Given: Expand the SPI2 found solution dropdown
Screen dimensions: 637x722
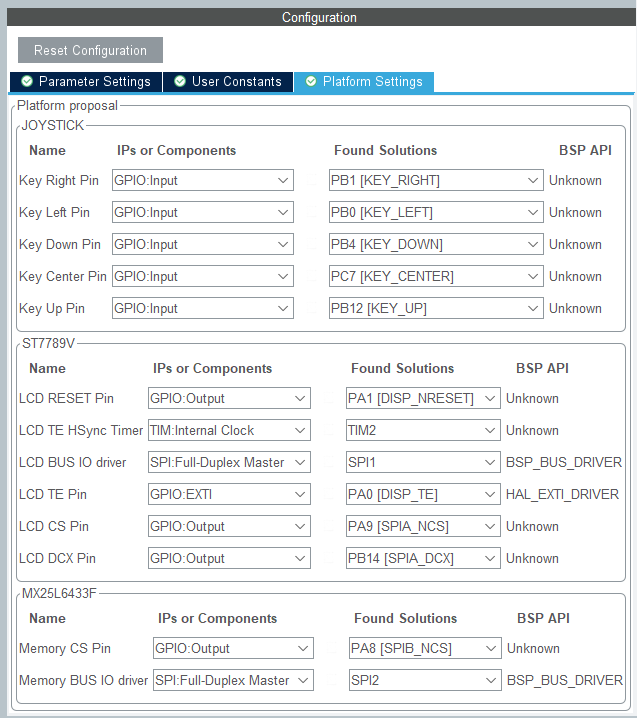Looking at the screenshot, I should (x=425, y=680).
